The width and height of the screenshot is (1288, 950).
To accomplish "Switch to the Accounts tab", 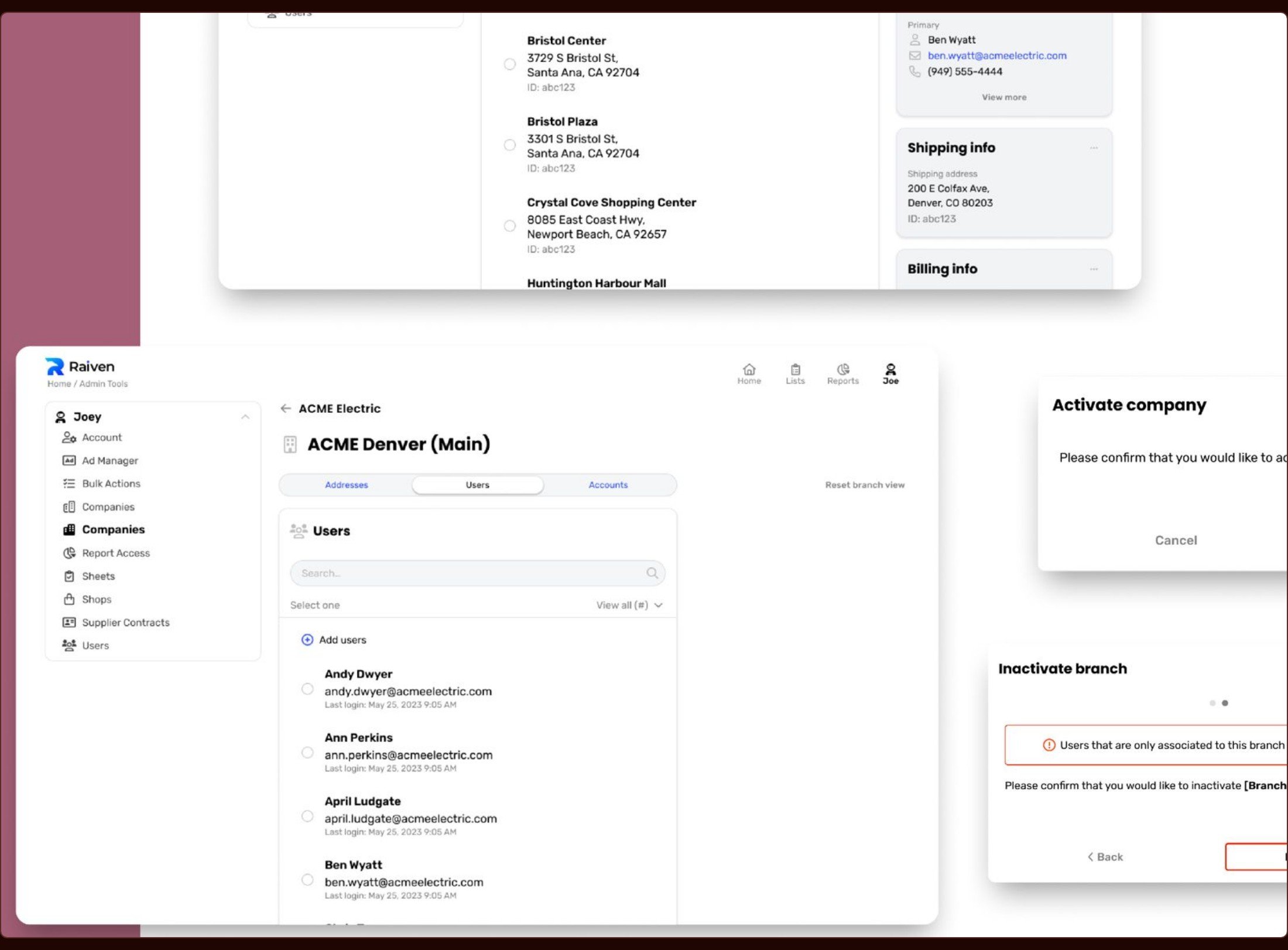I will coord(608,485).
